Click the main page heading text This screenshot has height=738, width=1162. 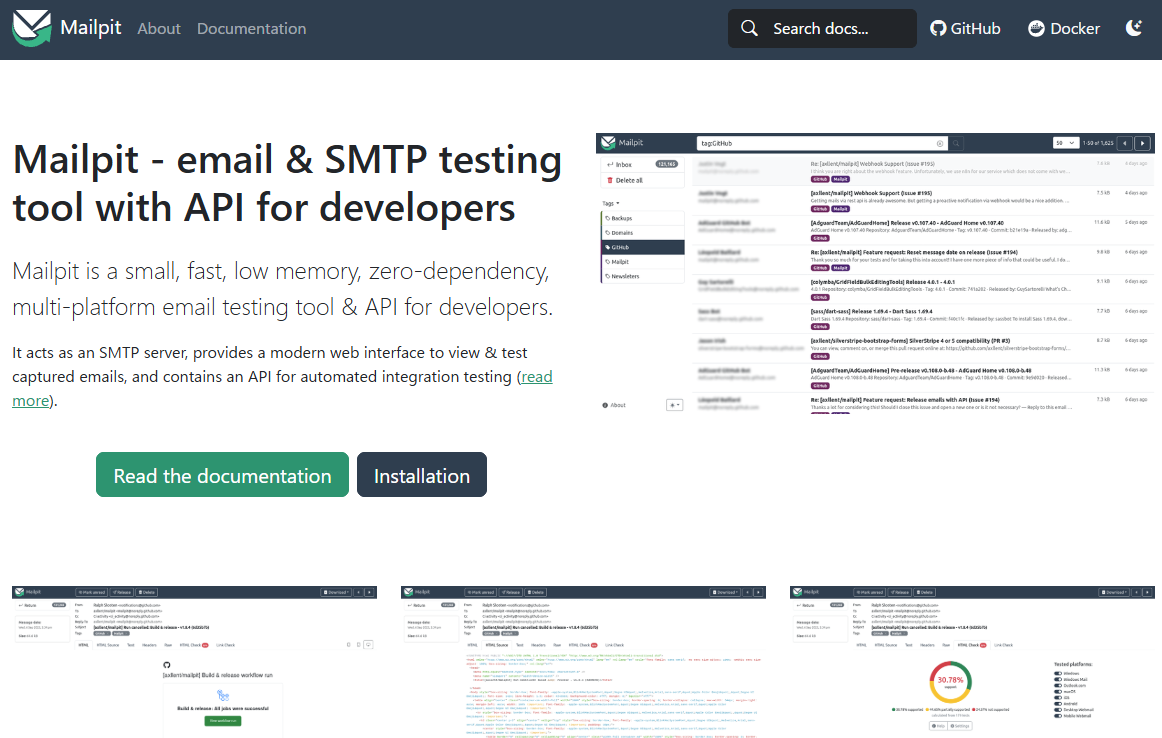pyautogui.click(x=288, y=183)
